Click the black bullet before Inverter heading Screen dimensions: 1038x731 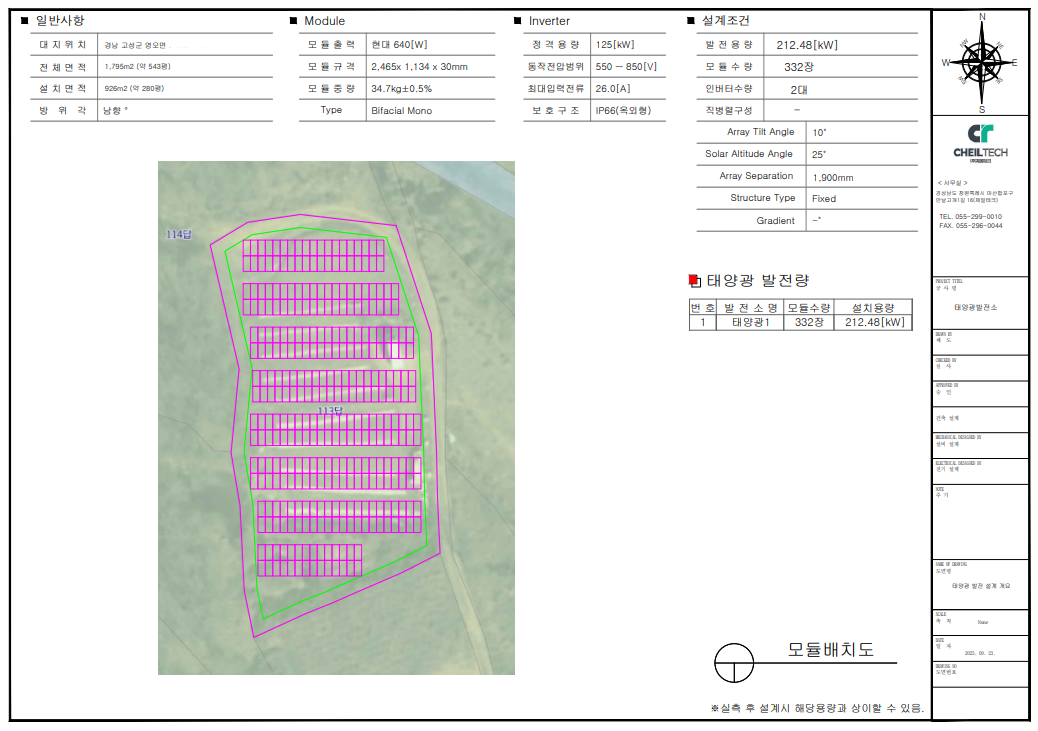pos(517,21)
